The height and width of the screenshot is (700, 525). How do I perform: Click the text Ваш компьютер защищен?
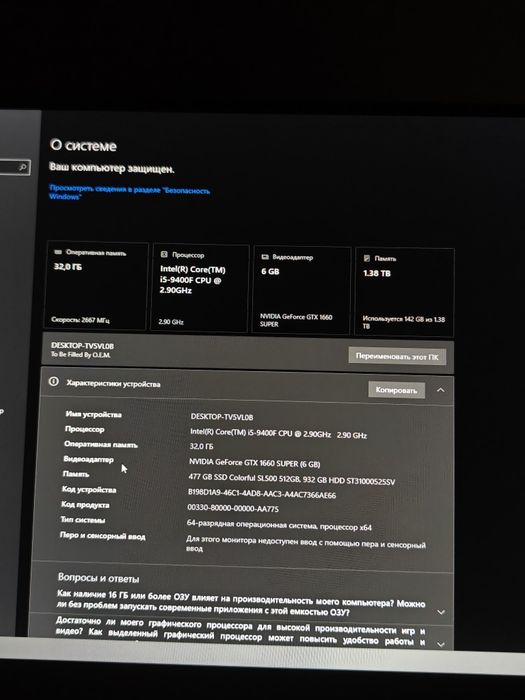point(112,168)
